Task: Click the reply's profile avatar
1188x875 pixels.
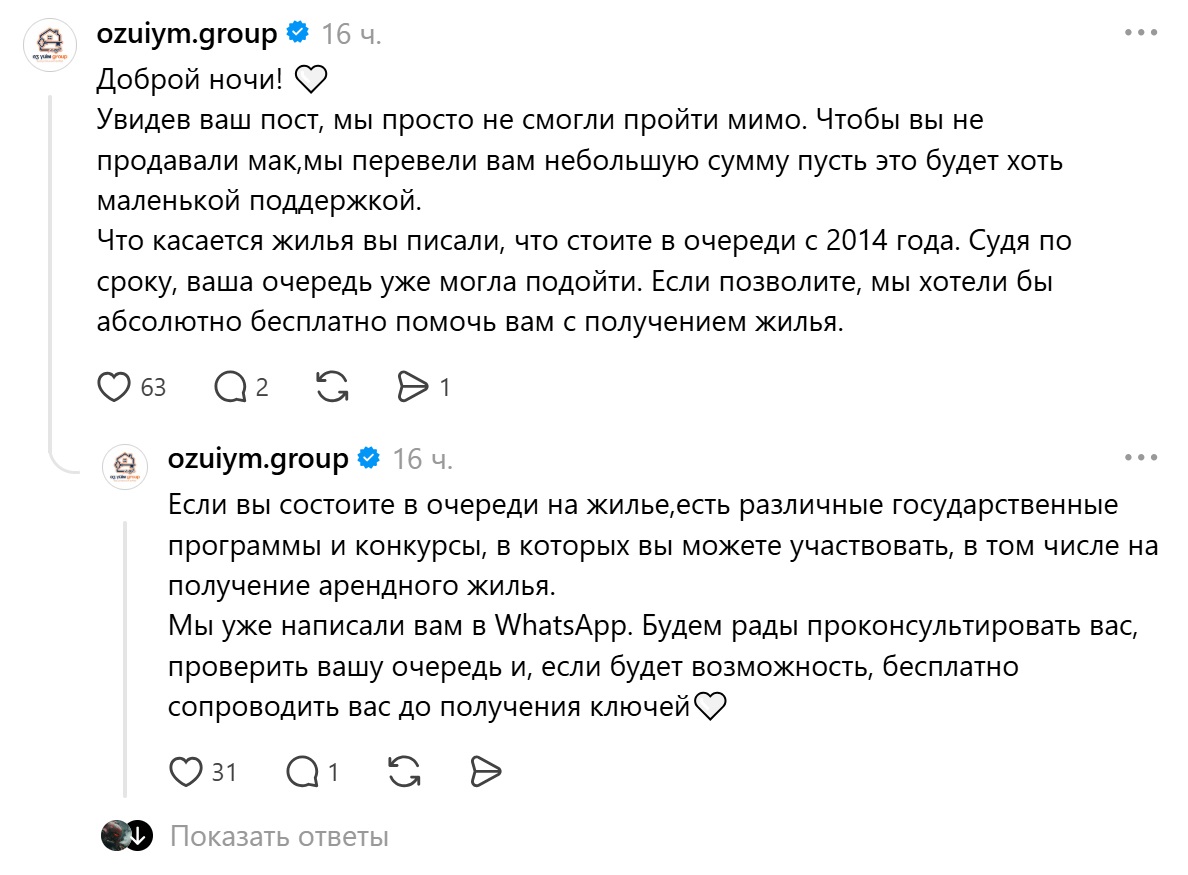Action: pyautogui.click(x=125, y=467)
